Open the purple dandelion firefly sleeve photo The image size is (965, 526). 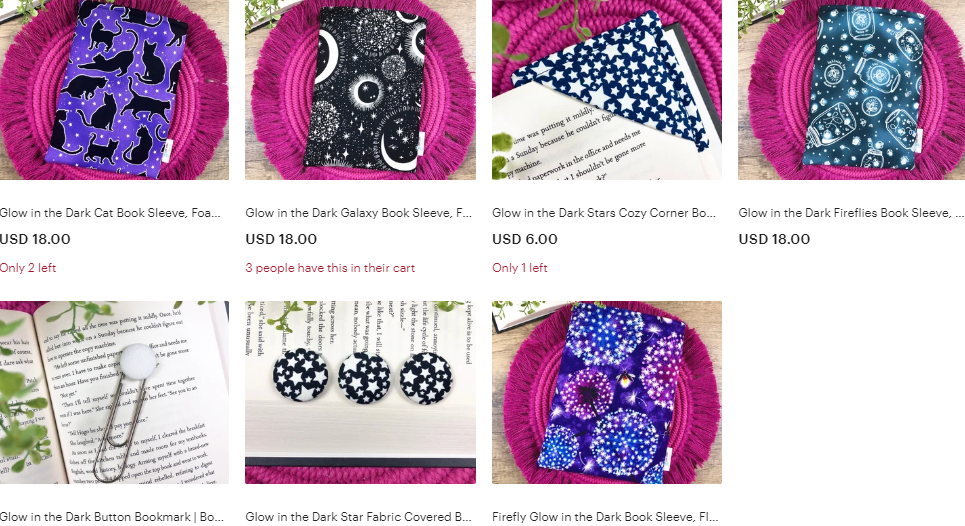click(x=607, y=393)
